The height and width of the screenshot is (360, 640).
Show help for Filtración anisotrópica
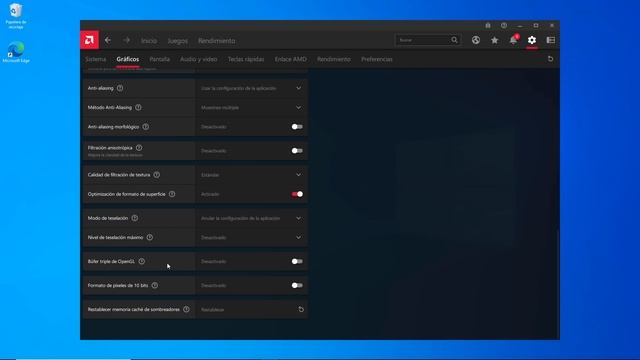[139, 147]
